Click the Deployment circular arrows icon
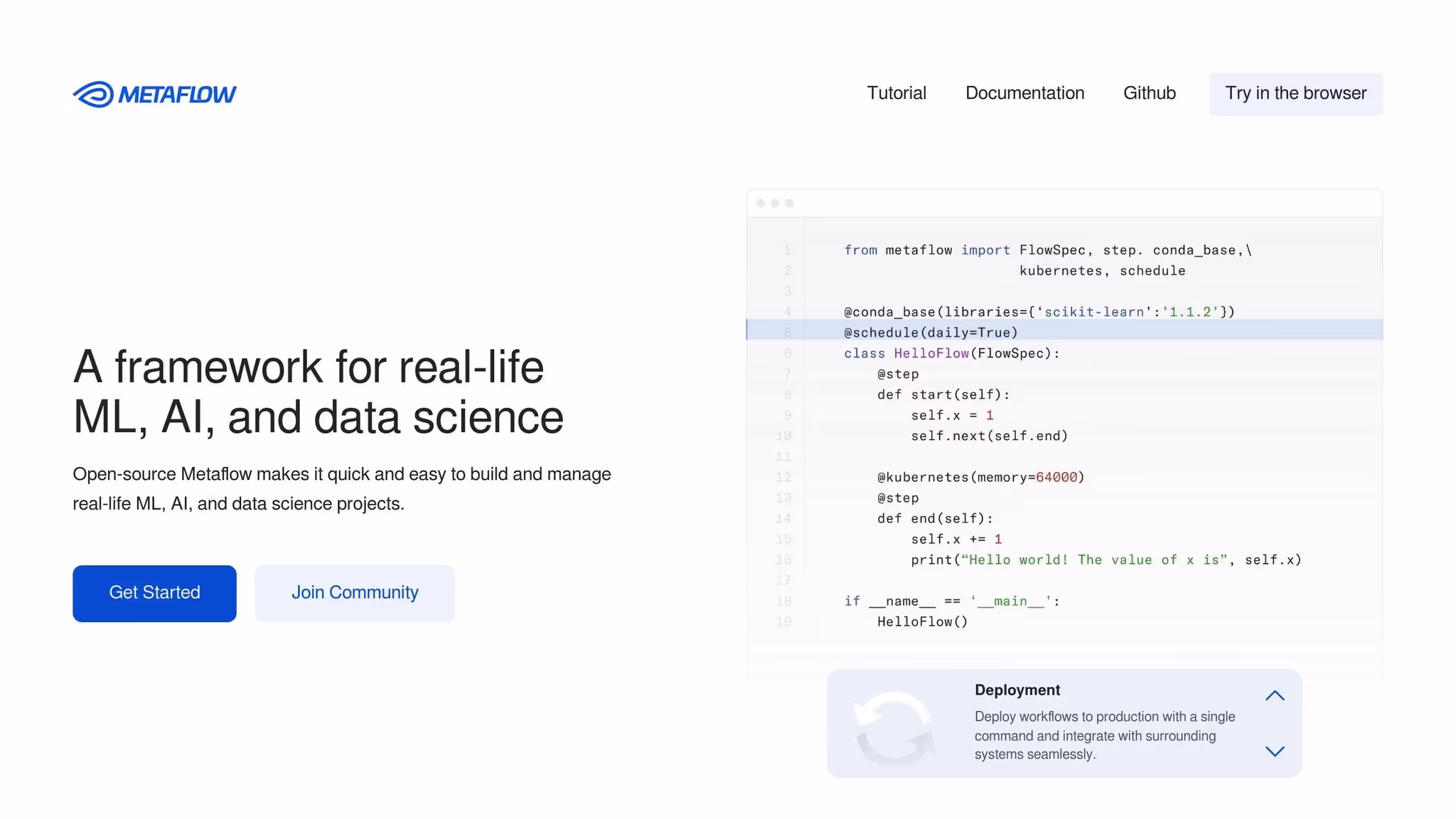 pyautogui.click(x=894, y=728)
